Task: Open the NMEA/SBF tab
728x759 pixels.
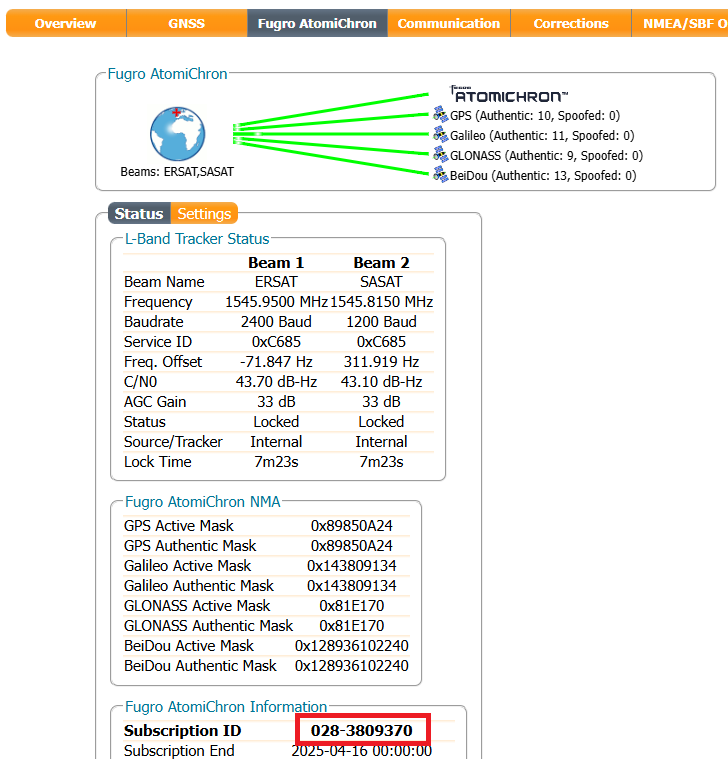Action: pos(680,23)
